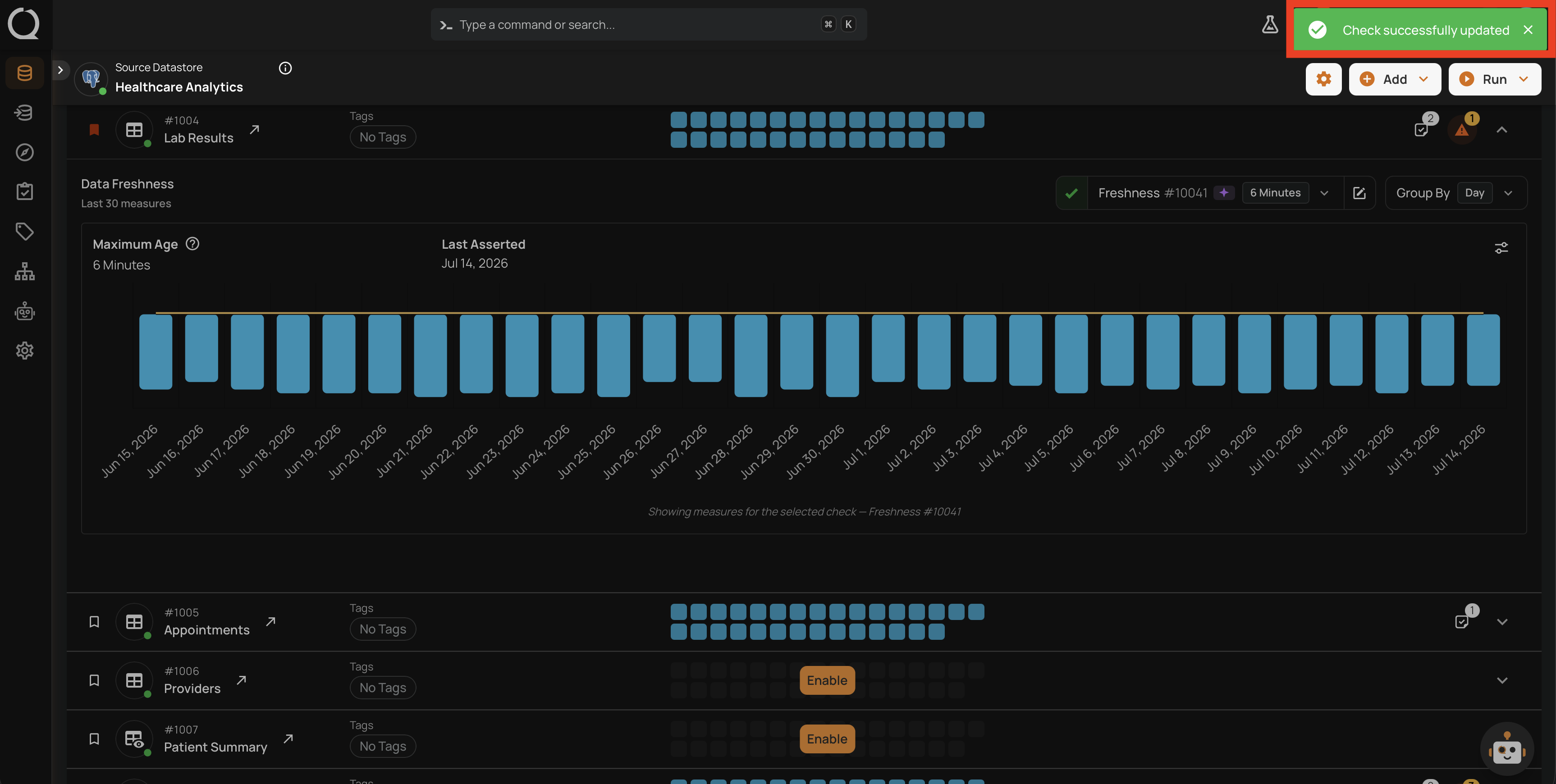The width and height of the screenshot is (1556, 784).
Task: Toggle bookmark on Appointments row
Action: (x=94, y=621)
